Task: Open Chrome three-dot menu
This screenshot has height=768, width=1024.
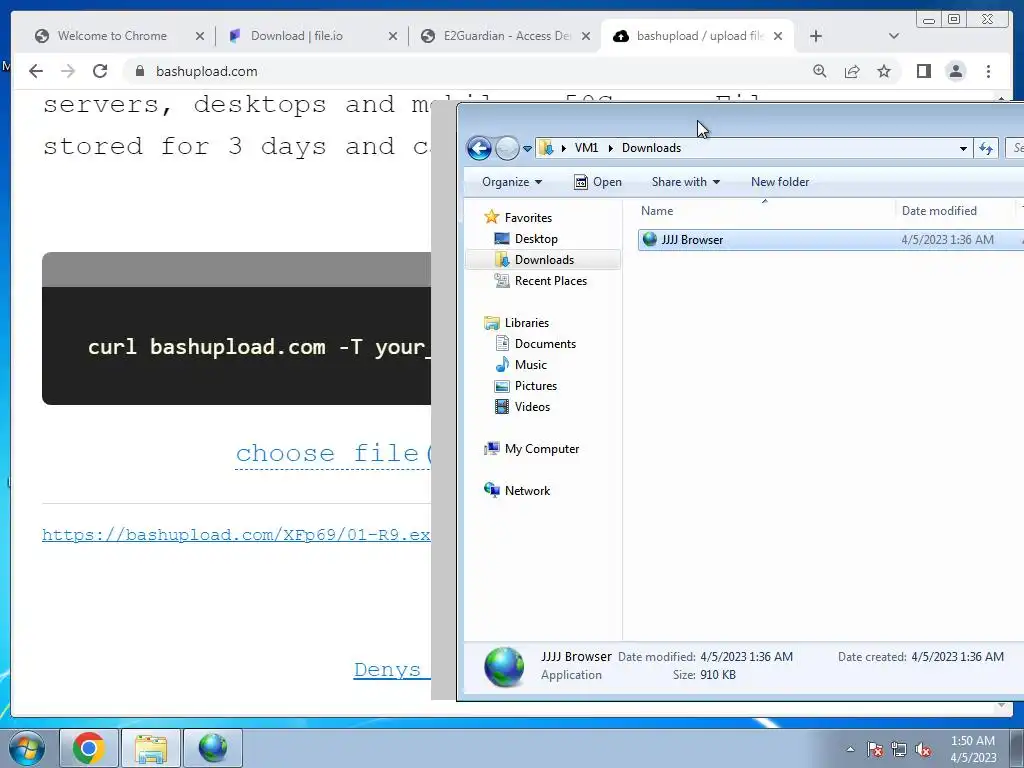Action: [988, 71]
